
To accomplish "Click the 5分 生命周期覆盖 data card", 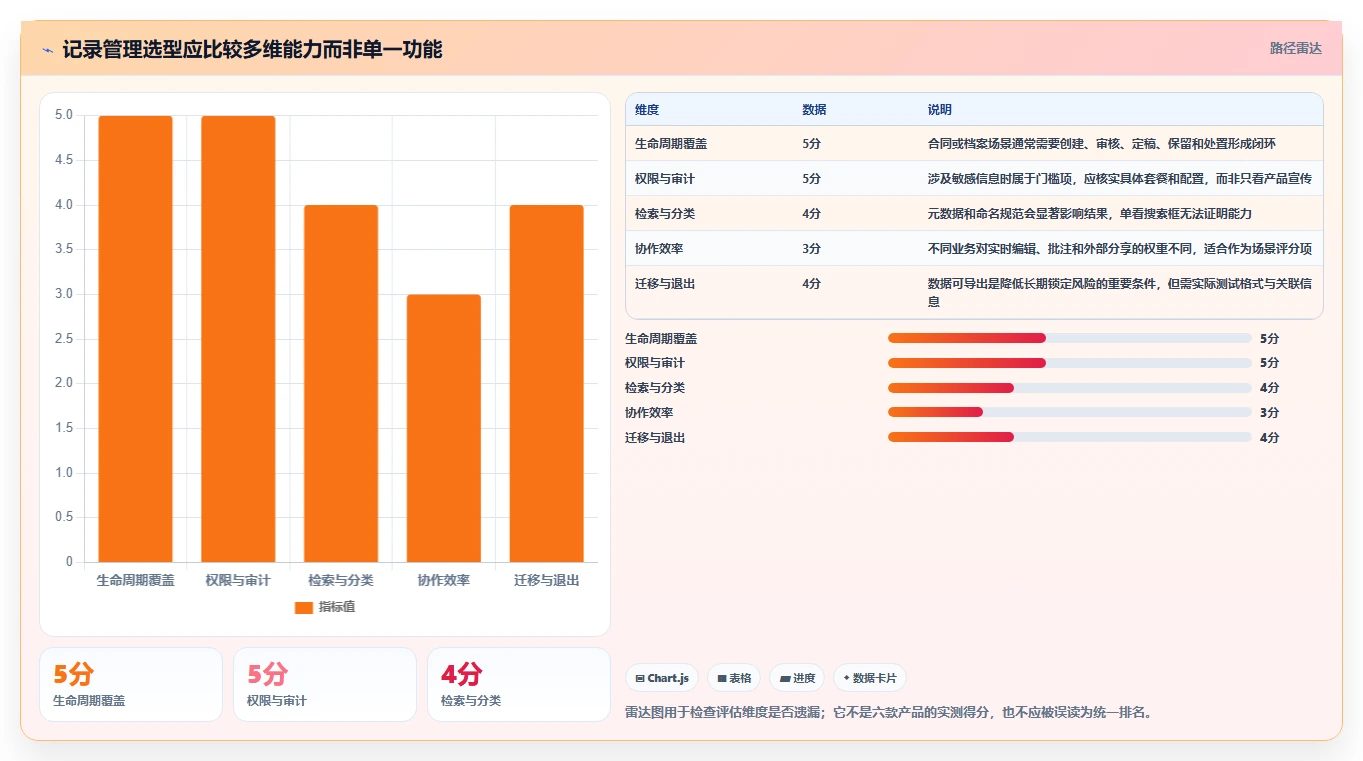I will (131, 685).
